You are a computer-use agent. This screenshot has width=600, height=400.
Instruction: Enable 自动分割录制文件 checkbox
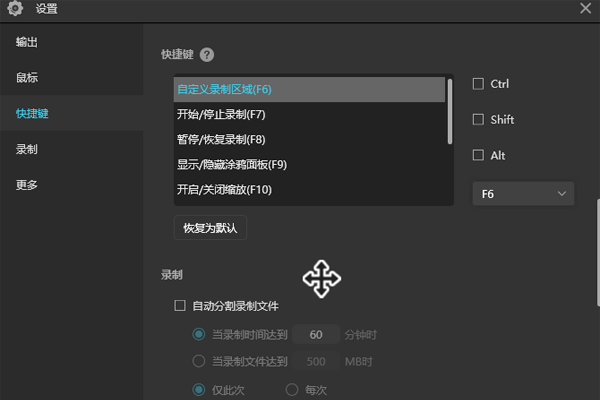pos(180,306)
